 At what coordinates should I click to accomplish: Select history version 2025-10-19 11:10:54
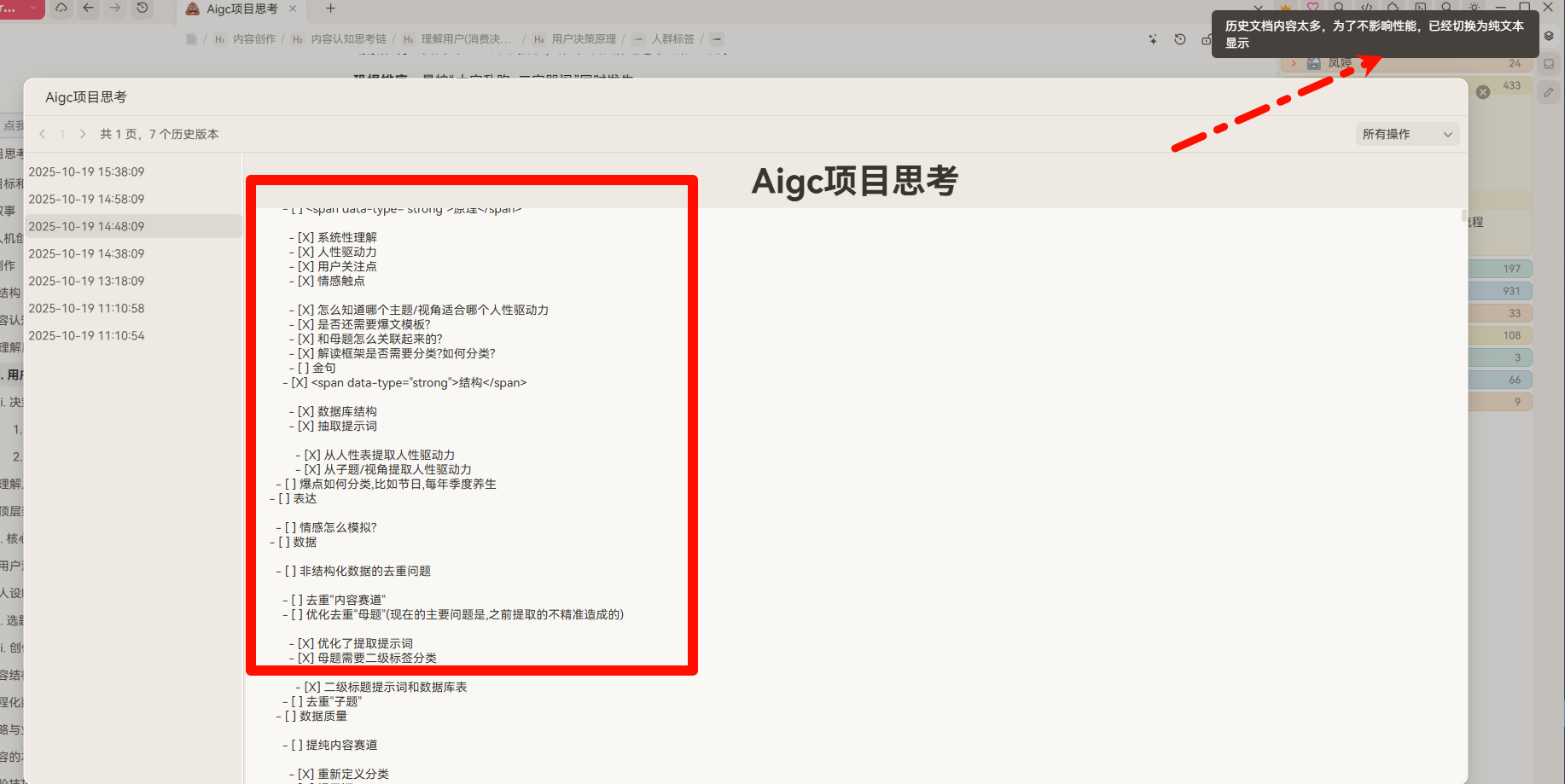[x=134, y=335]
